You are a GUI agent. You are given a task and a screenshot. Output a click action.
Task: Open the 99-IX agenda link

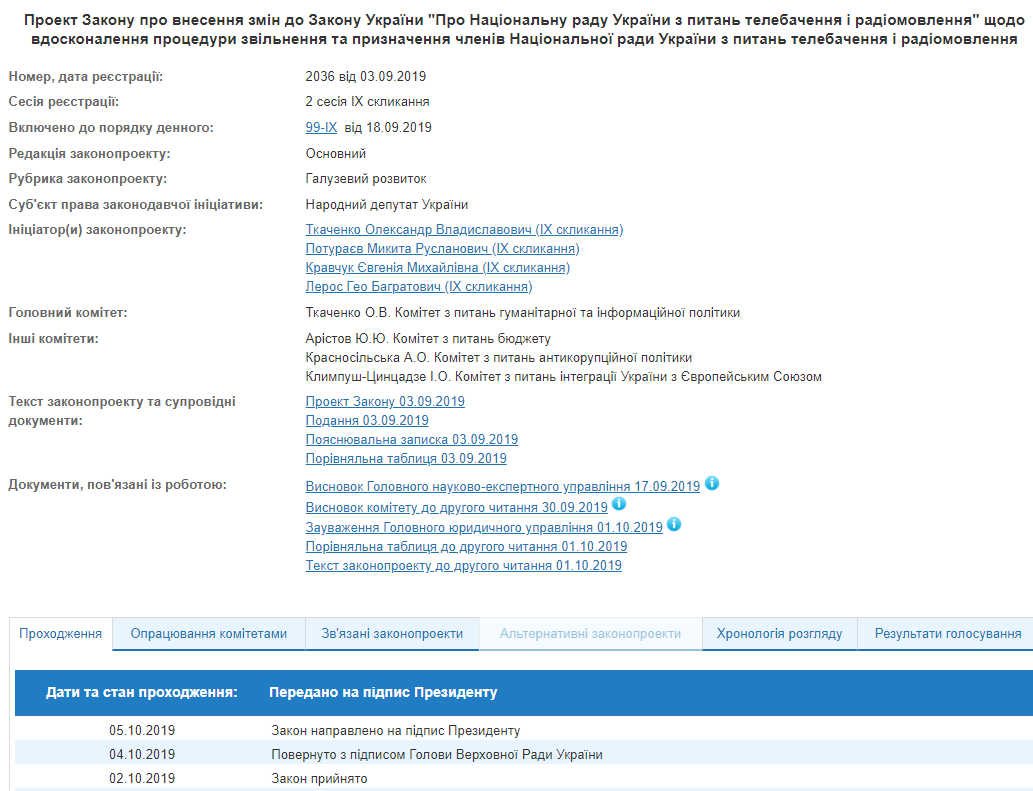[x=321, y=127]
